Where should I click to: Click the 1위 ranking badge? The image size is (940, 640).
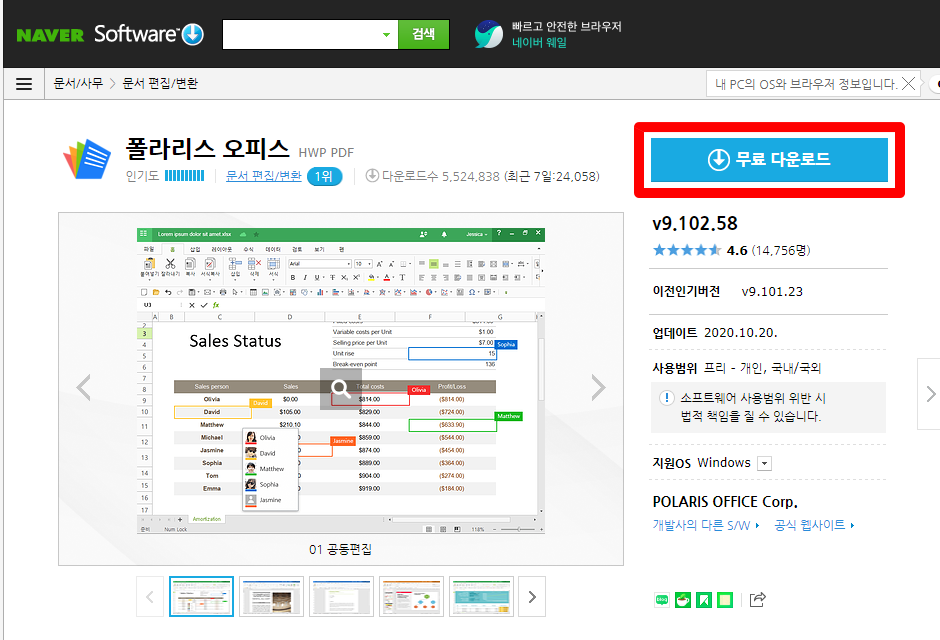[x=324, y=176]
